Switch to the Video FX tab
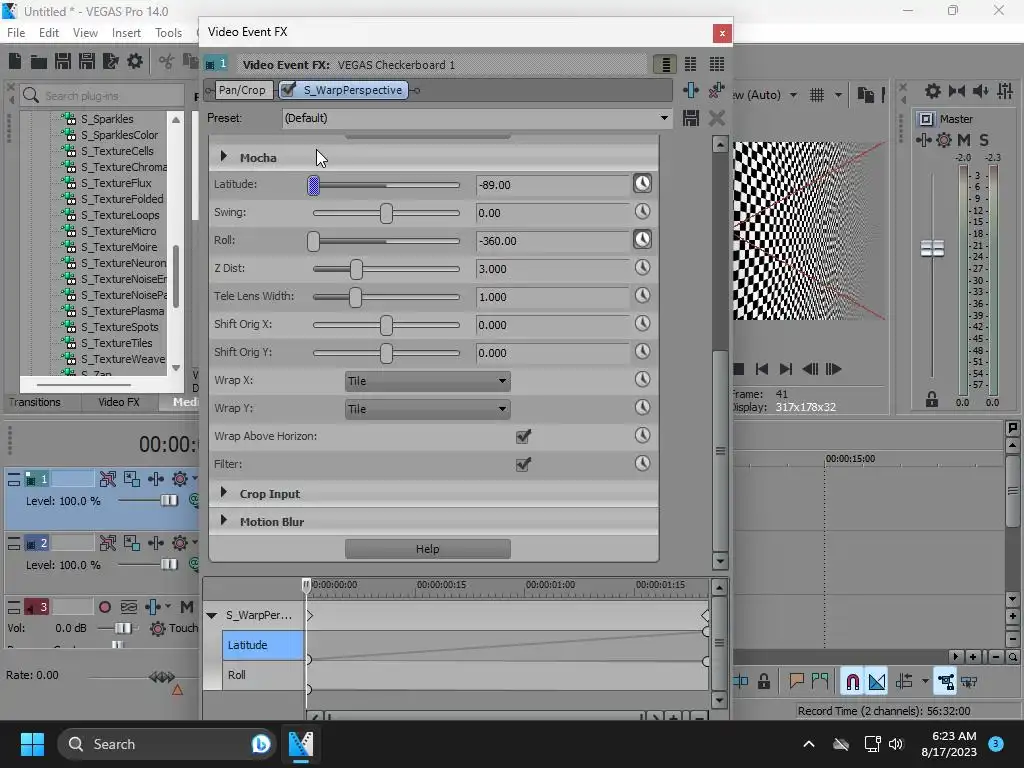 pos(119,402)
